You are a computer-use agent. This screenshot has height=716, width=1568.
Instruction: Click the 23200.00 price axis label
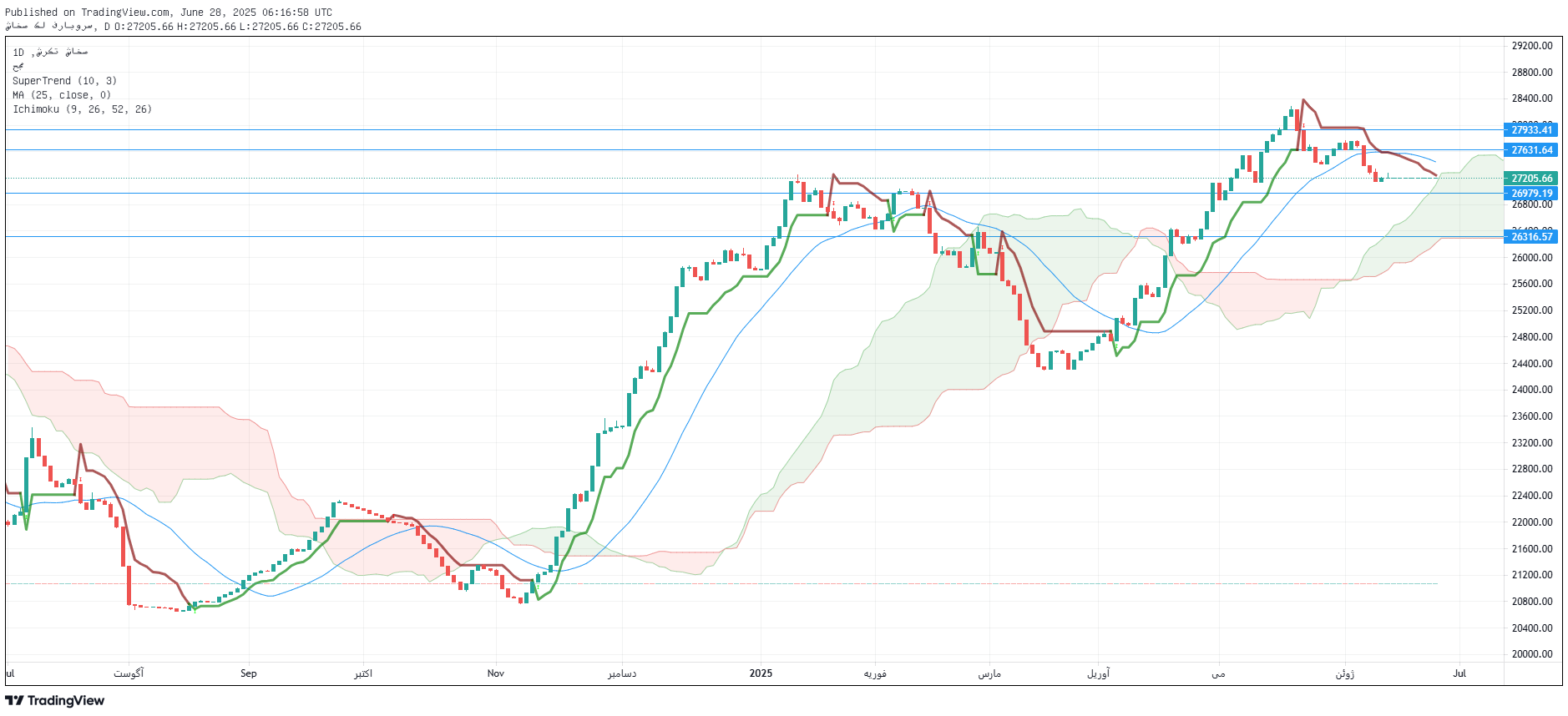point(1532,443)
